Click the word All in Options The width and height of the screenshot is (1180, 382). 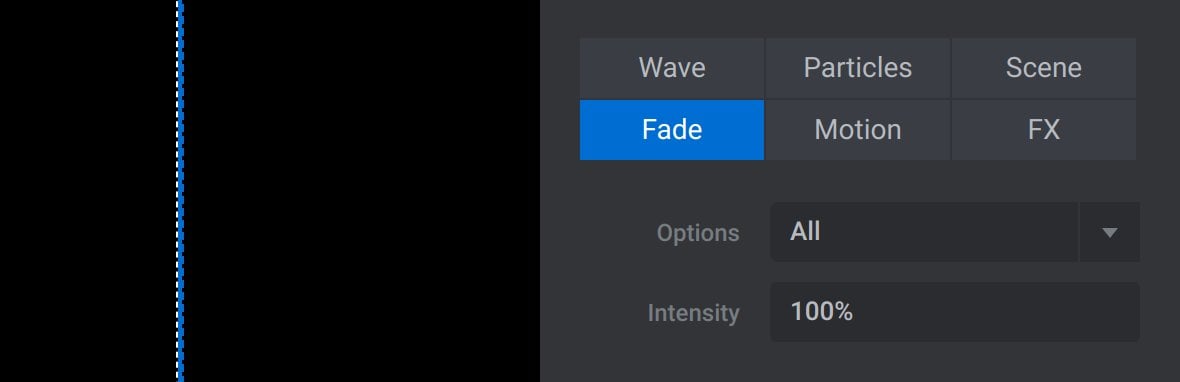coord(804,232)
